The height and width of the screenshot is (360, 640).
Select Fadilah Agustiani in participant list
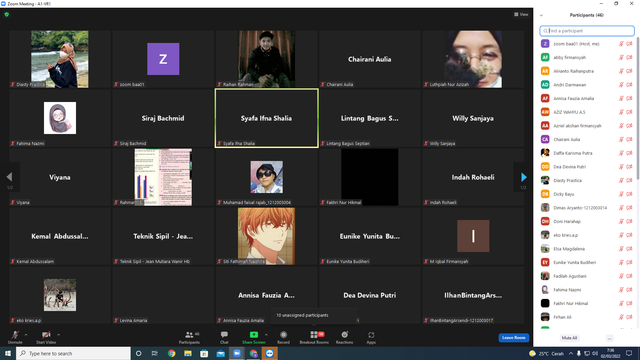[x=587, y=276]
